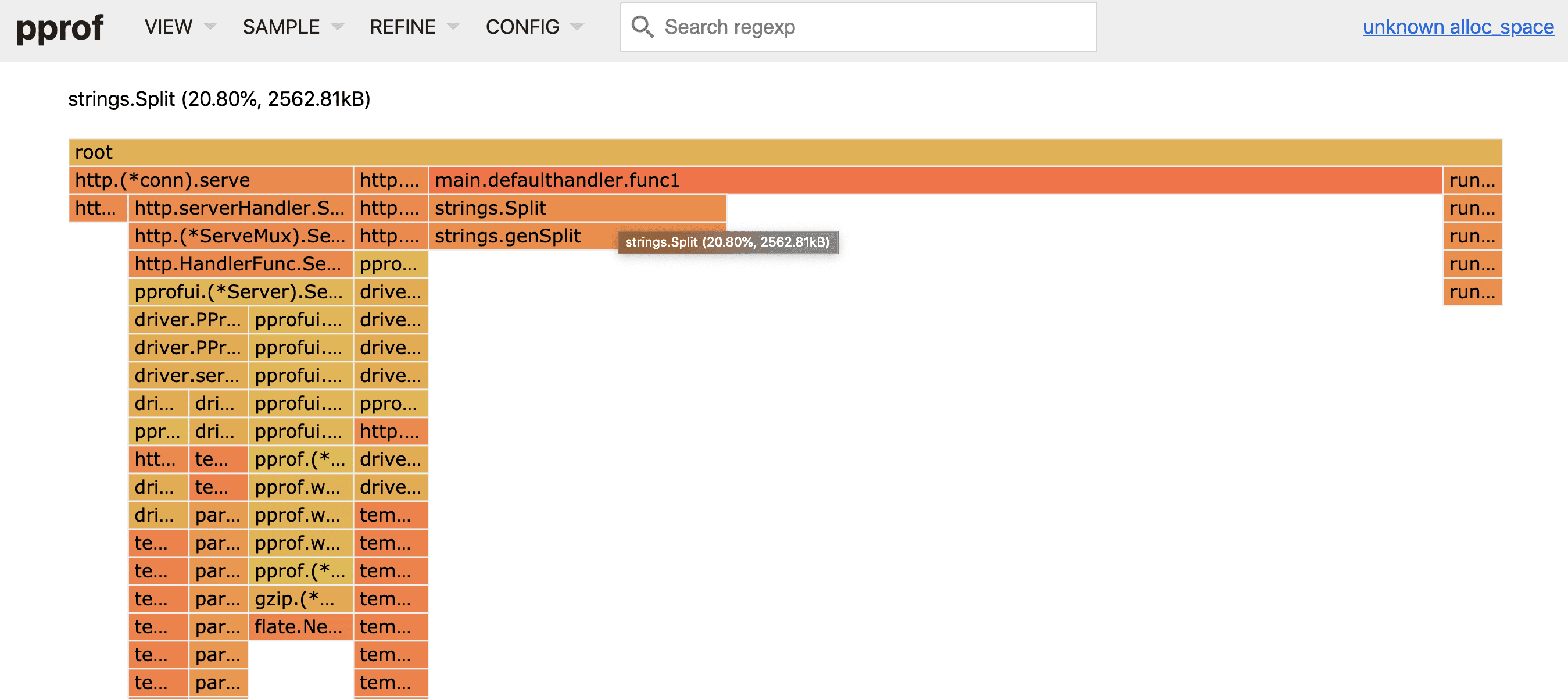Click the flate.Ne... frame
Screen dimensions: 1568x699
click(x=300, y=627)
